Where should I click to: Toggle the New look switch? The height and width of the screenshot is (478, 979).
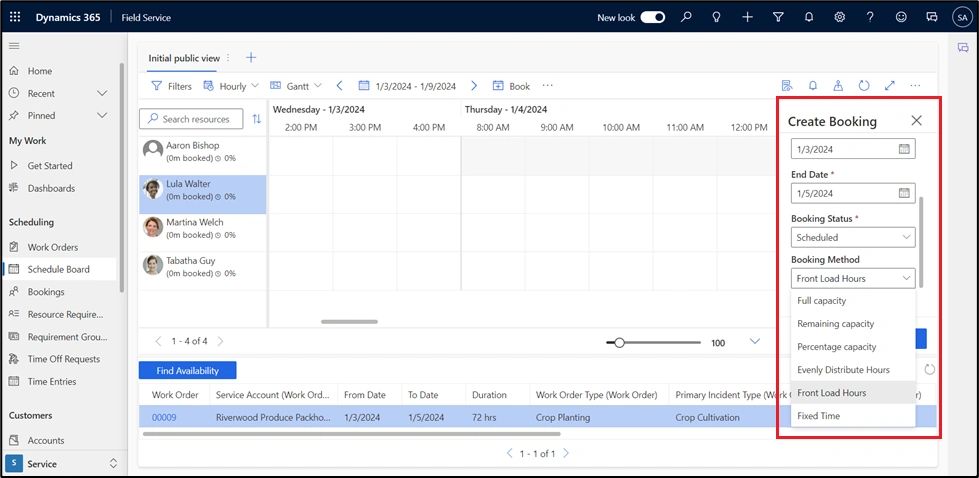pyautogui.click(x=653, y=17)
